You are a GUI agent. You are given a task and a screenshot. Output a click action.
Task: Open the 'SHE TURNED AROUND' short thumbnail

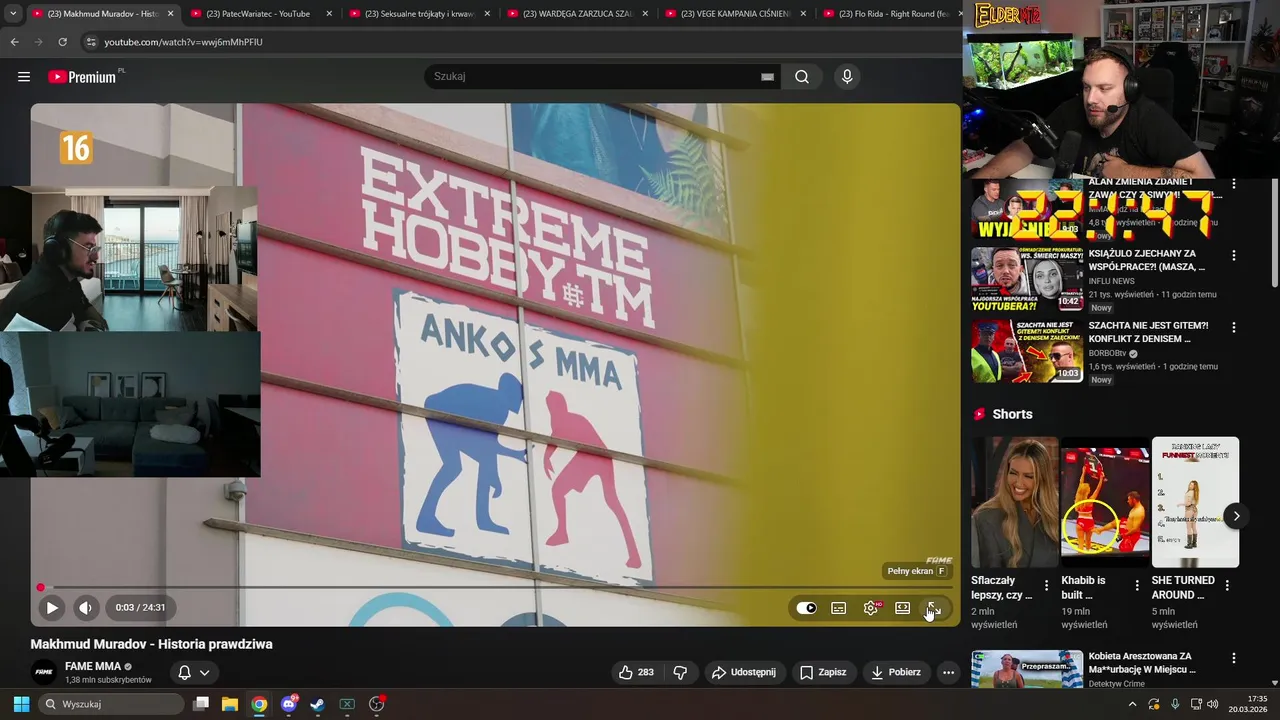click(x=1195, y=502)
